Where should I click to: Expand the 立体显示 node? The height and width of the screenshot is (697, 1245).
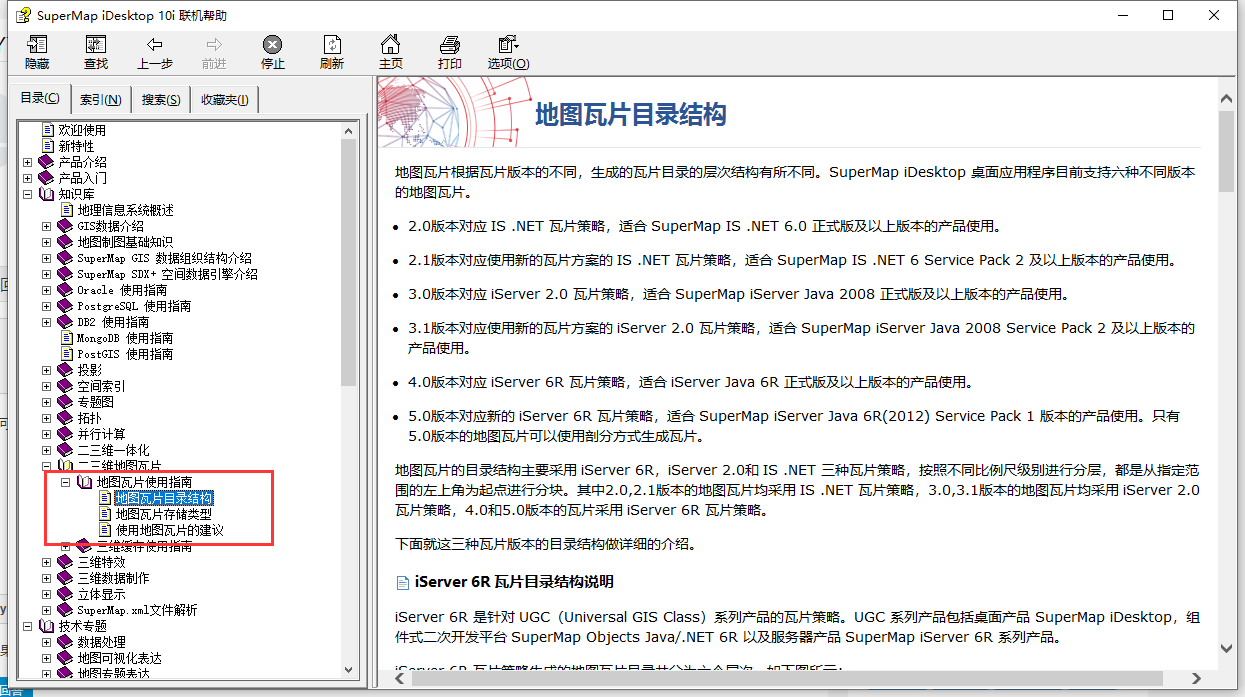point(47,594)
